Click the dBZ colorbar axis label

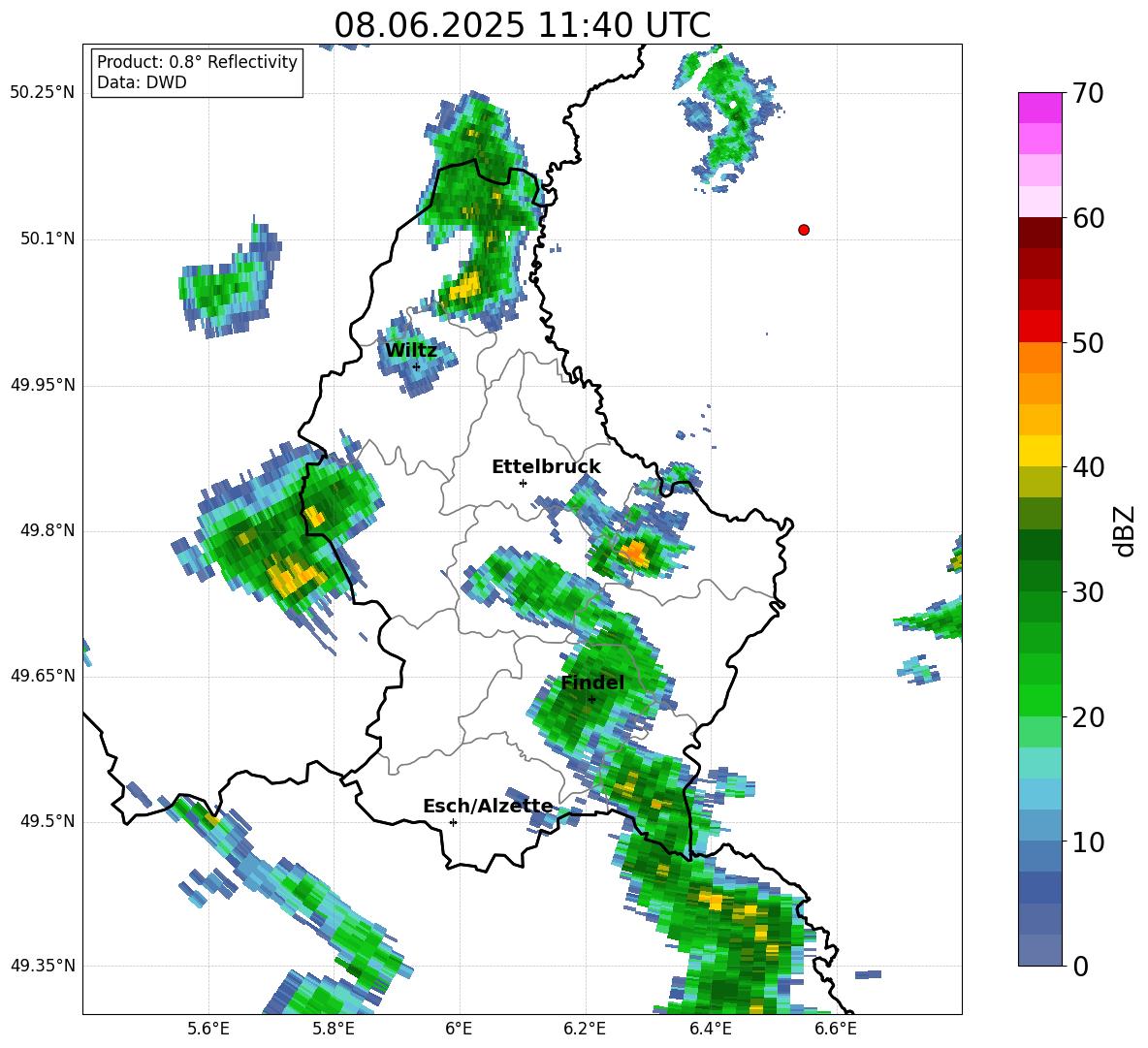pyautogui.click(x=1124, y=530)
